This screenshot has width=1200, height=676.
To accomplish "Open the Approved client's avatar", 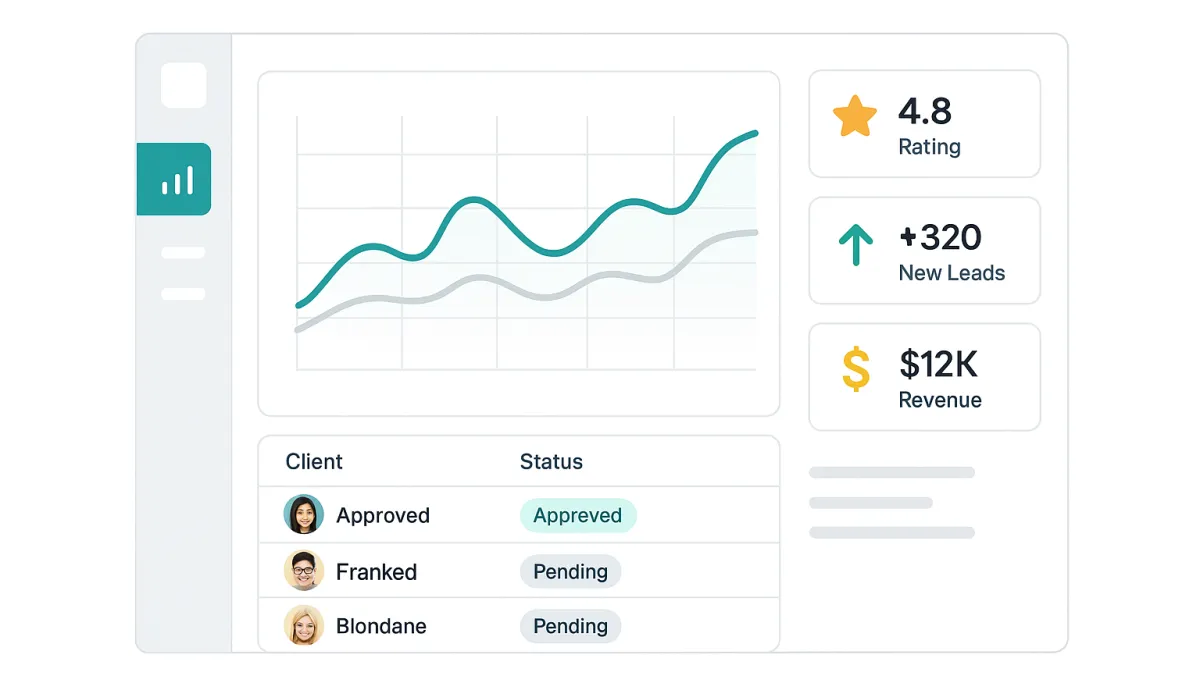I will pyautogui.click(x=303, y=515).
